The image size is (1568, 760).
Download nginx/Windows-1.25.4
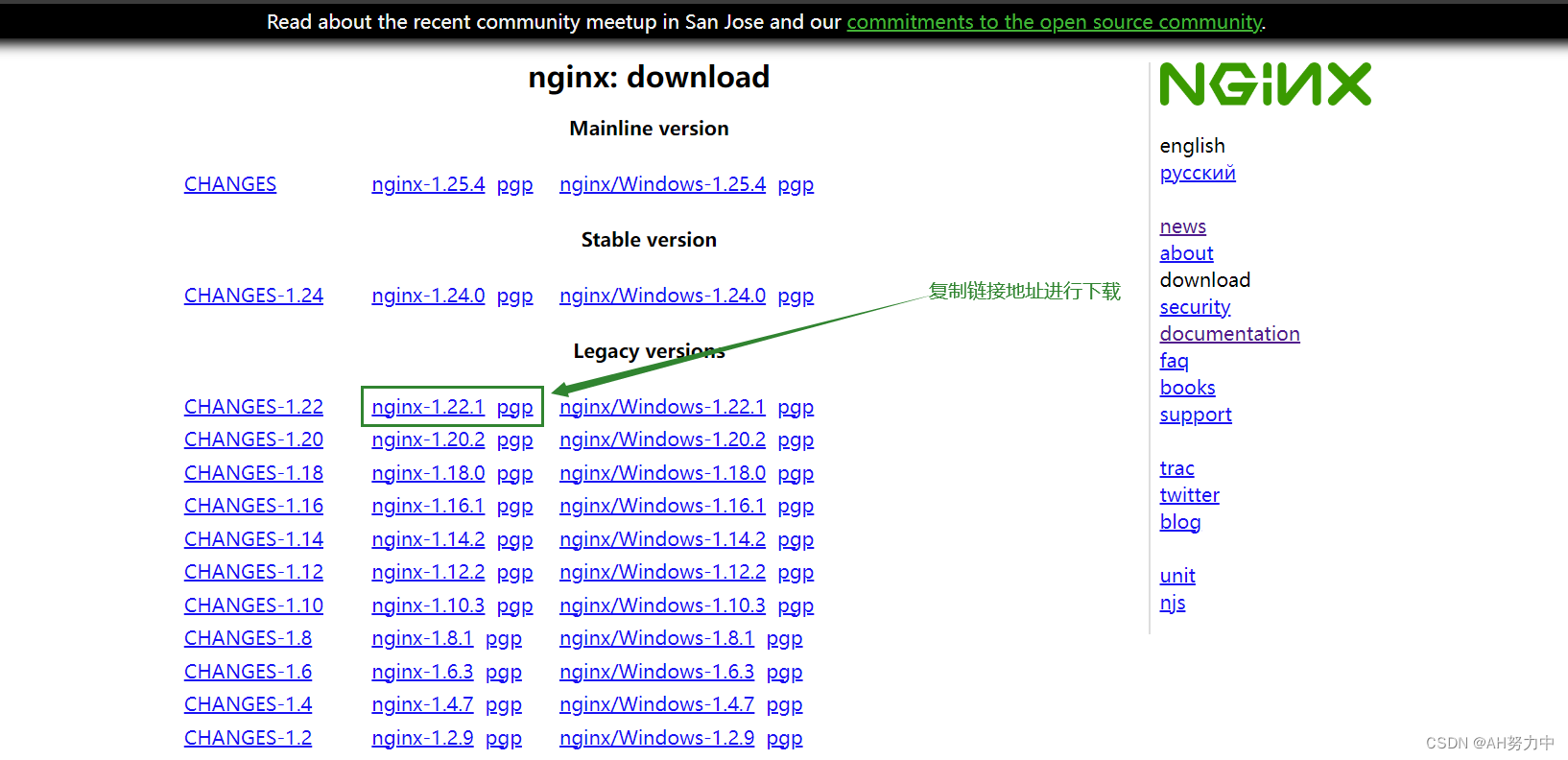(662, 184)
